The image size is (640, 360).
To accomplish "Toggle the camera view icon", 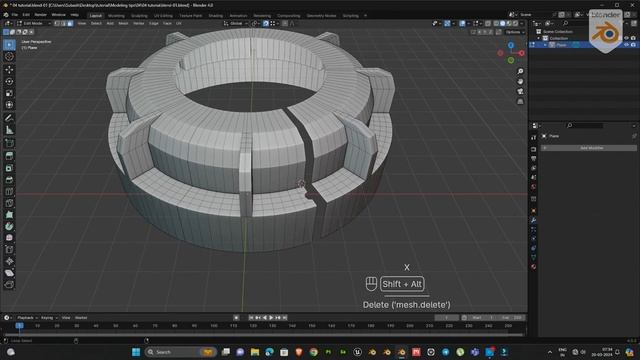I will point(520,91).
